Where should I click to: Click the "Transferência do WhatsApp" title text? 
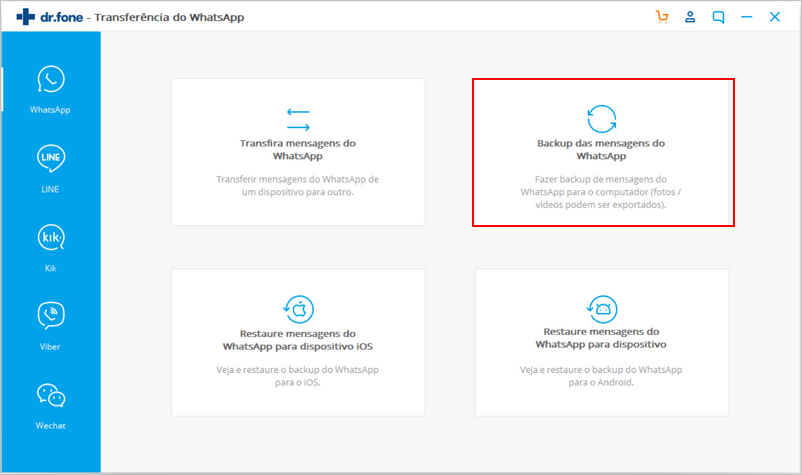tap(169, 17)
